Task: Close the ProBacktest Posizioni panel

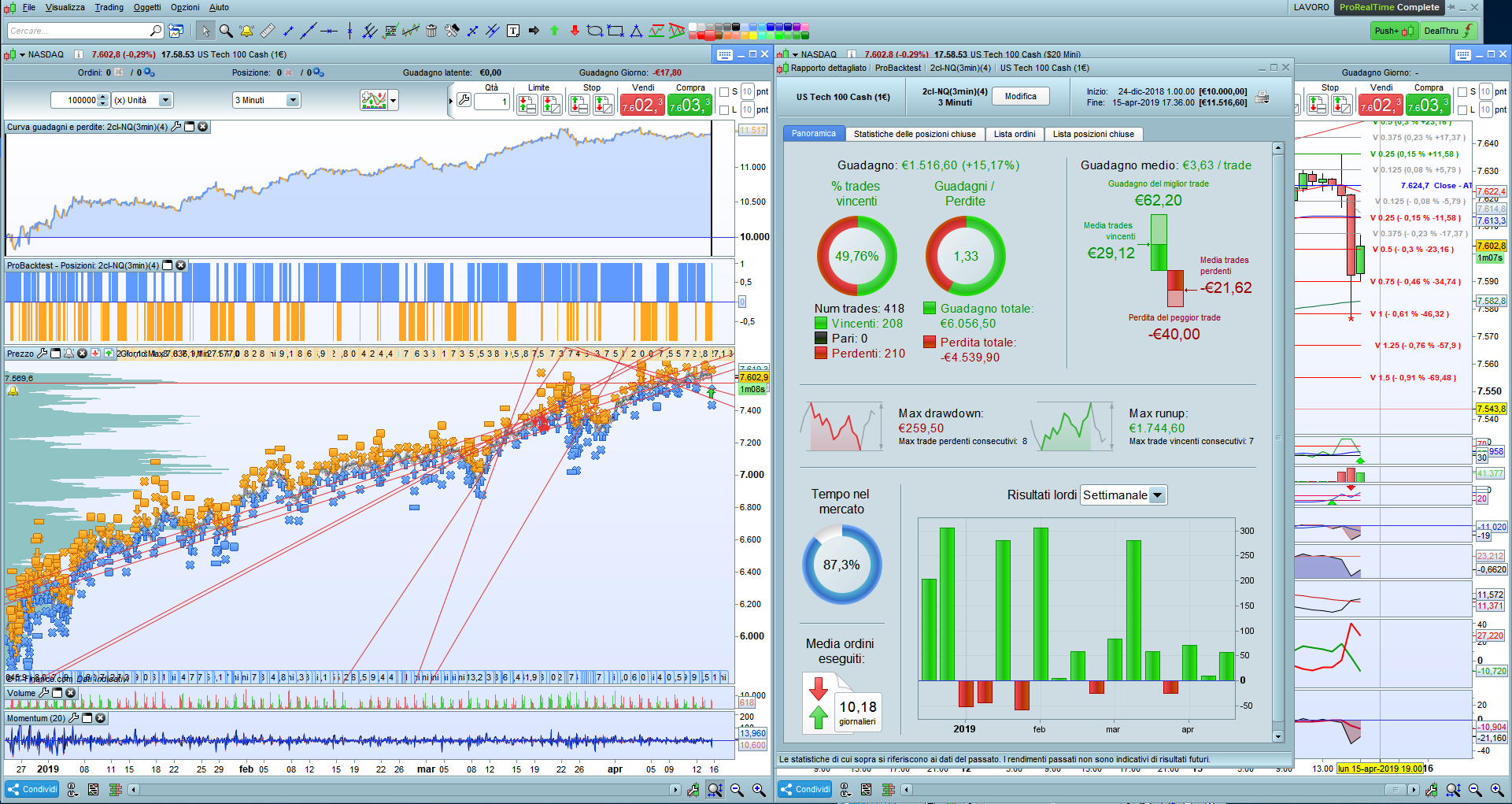Action: [180, 265]
